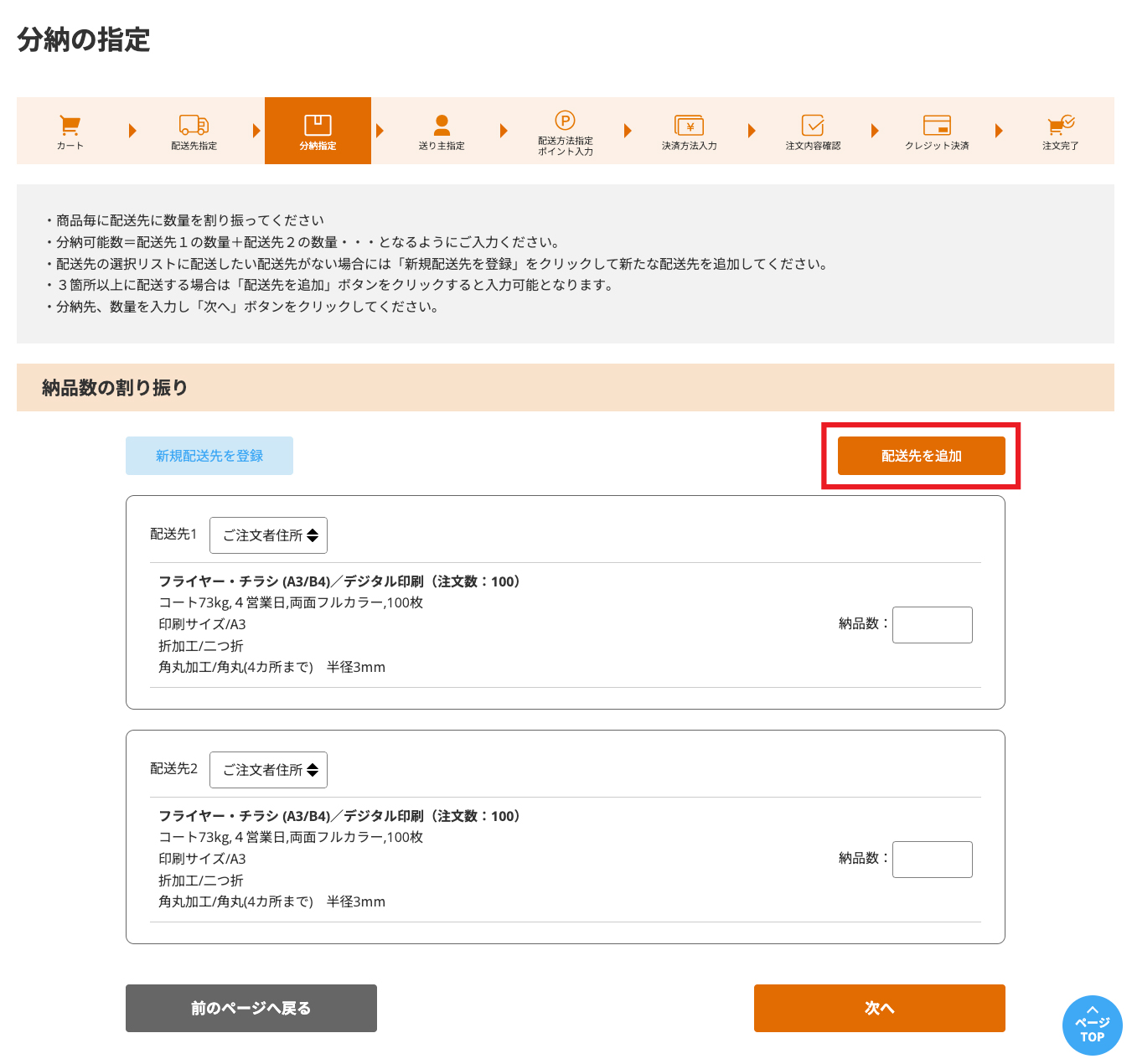Click the 分納の指定 page heading
The width and height of the screenshot is (1132, 1064).
(x=84, y=39)
